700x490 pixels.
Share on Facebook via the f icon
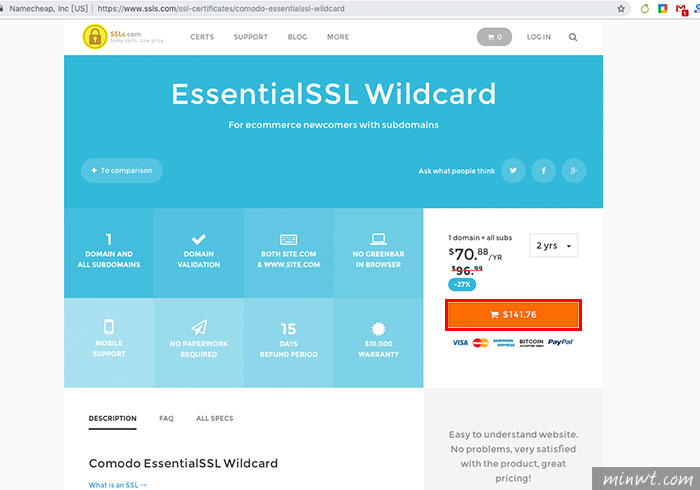[543, 170]
